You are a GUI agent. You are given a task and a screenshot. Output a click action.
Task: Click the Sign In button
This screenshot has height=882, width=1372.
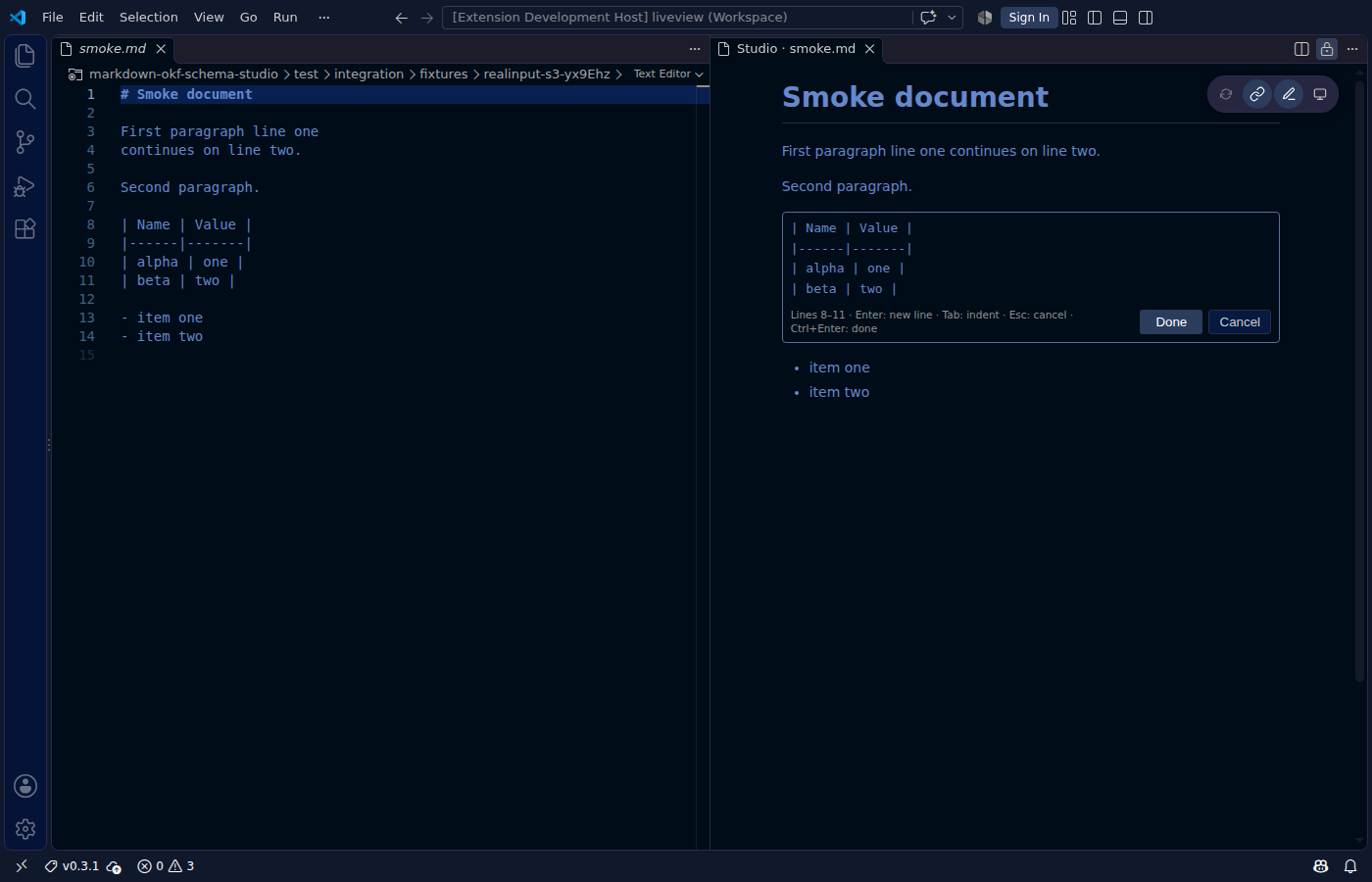click(x=1029, y=18)
